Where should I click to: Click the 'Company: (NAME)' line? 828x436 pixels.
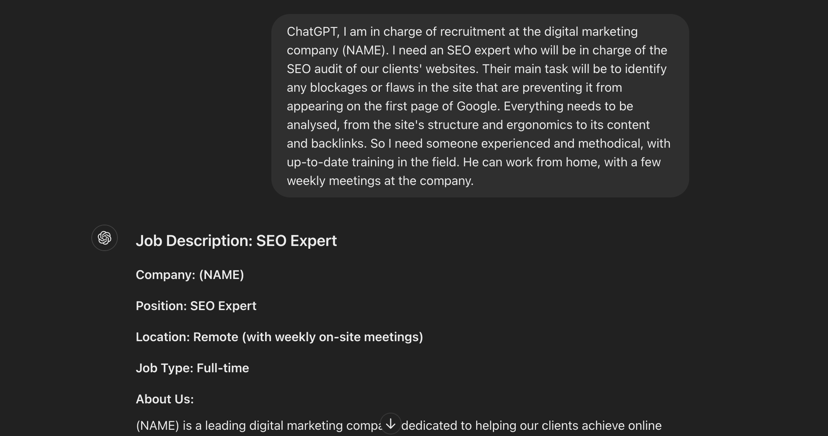190,275
